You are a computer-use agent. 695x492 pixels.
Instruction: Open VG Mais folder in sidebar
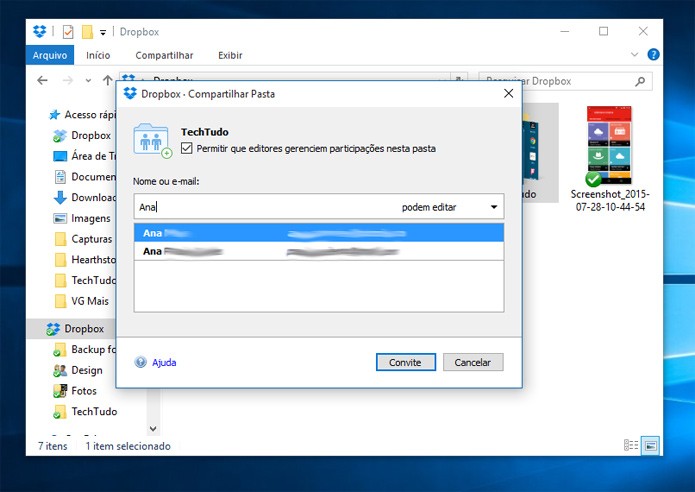81,301
